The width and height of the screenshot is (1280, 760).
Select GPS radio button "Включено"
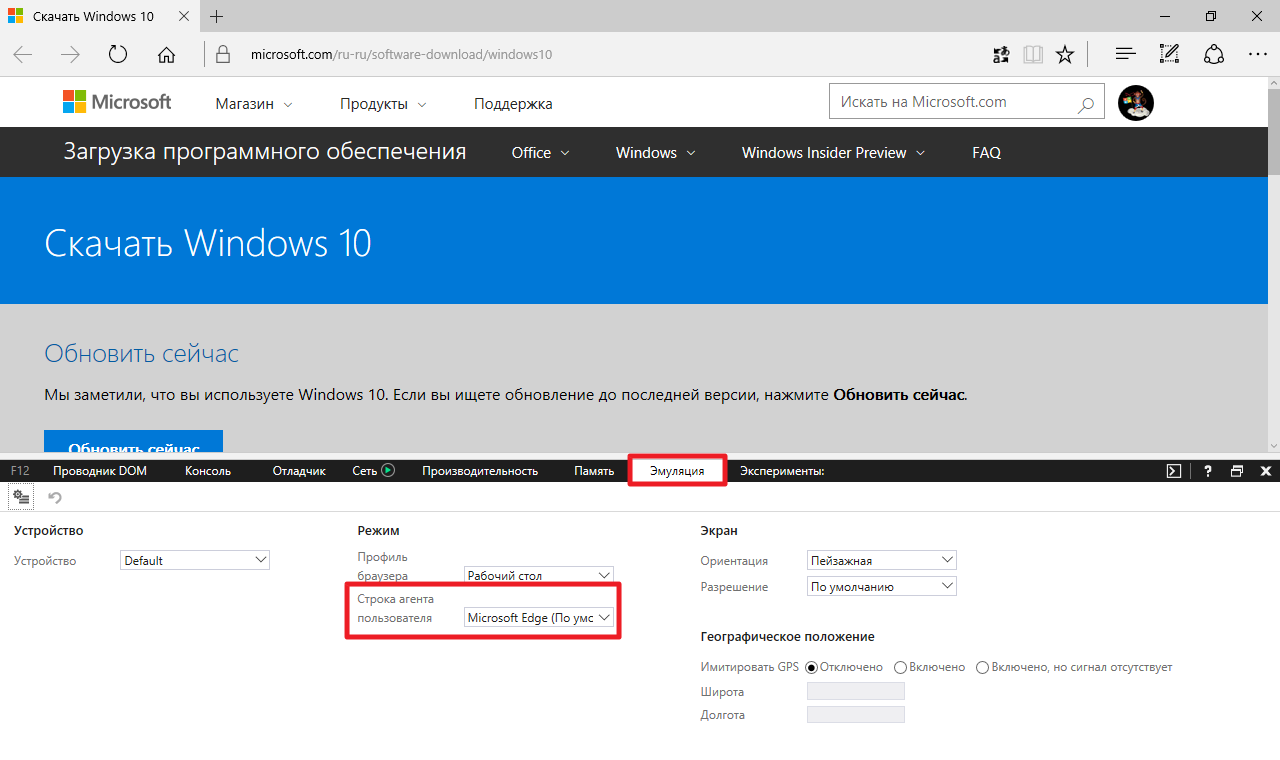pyautogui.click(x=900, y=667)
